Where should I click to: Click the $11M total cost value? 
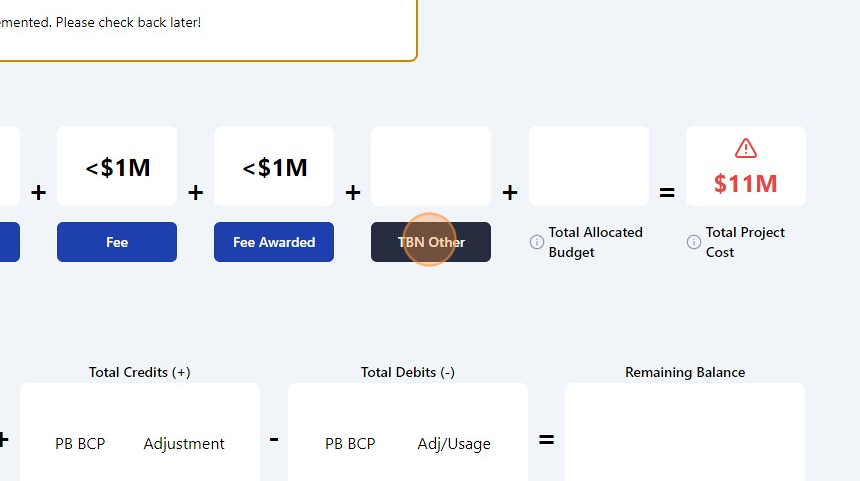click(746, 184)
